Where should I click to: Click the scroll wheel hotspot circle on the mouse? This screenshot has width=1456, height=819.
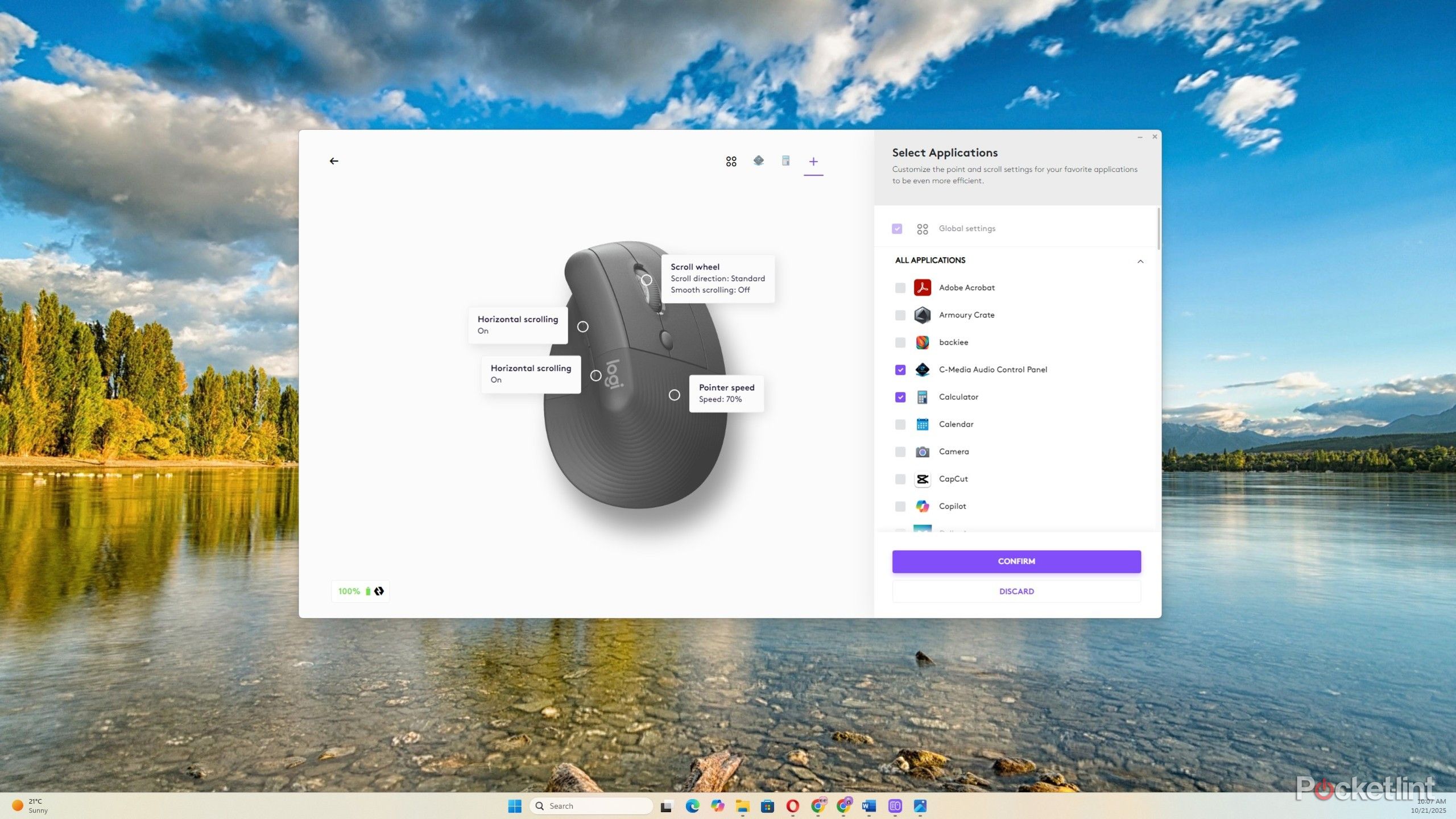[x=647, y=280]
